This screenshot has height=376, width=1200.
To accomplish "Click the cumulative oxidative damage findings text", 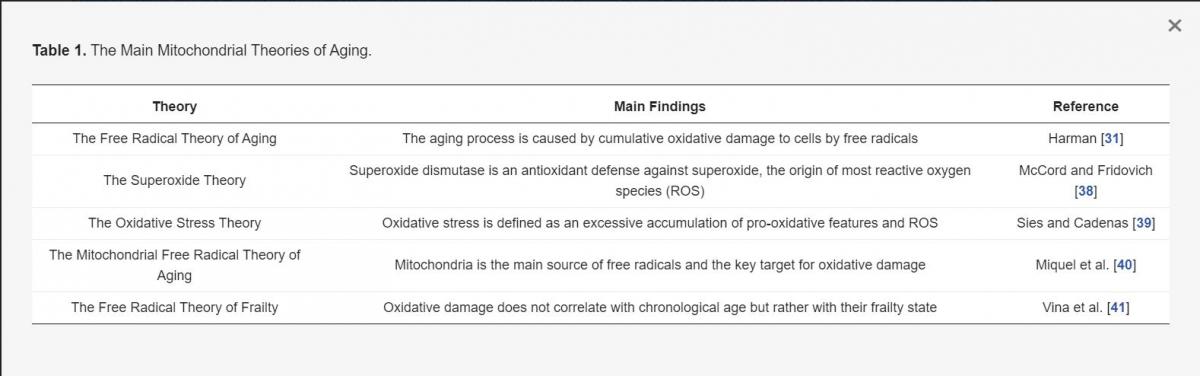I will coord(659,139).
